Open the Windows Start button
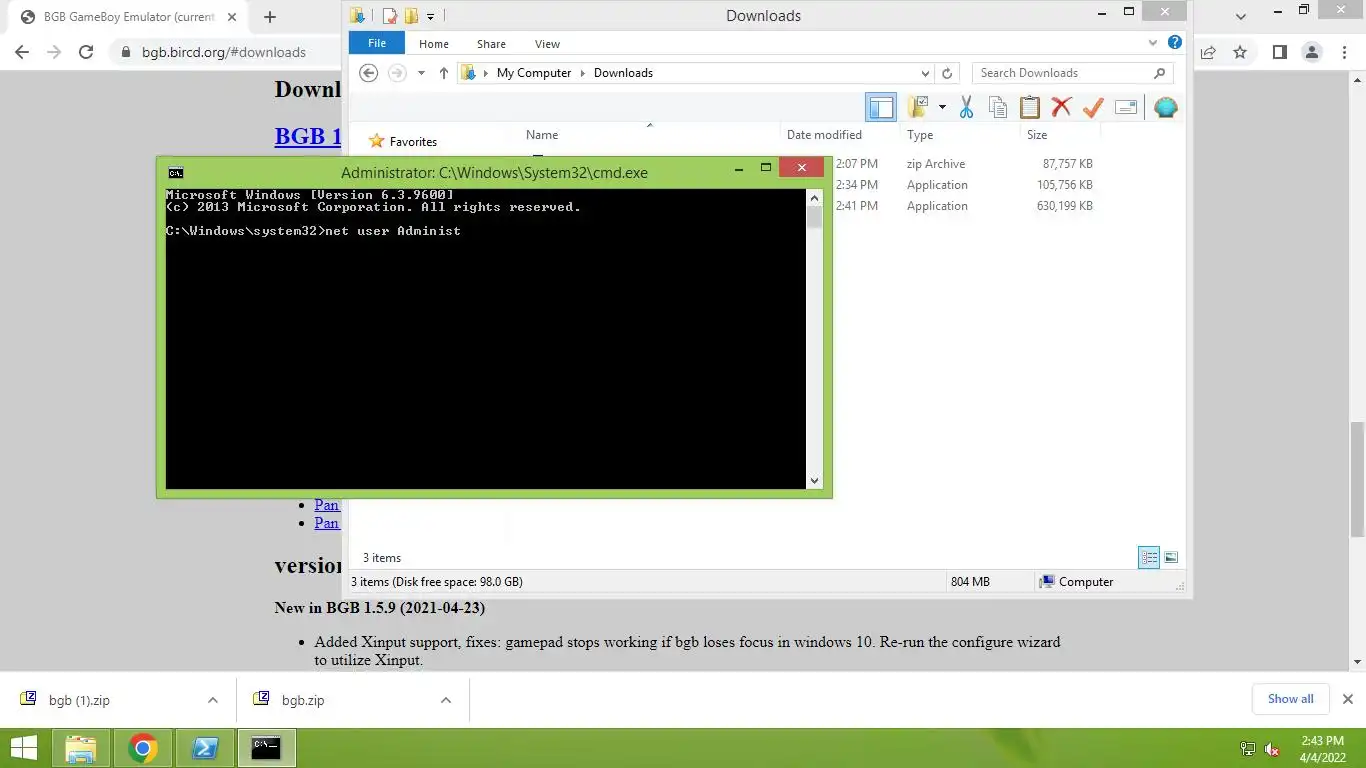 click(23, 748)
